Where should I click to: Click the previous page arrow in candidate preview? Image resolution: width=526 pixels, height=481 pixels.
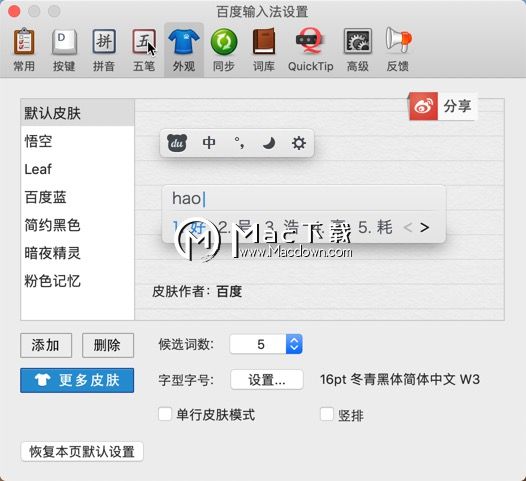point(408,227)
